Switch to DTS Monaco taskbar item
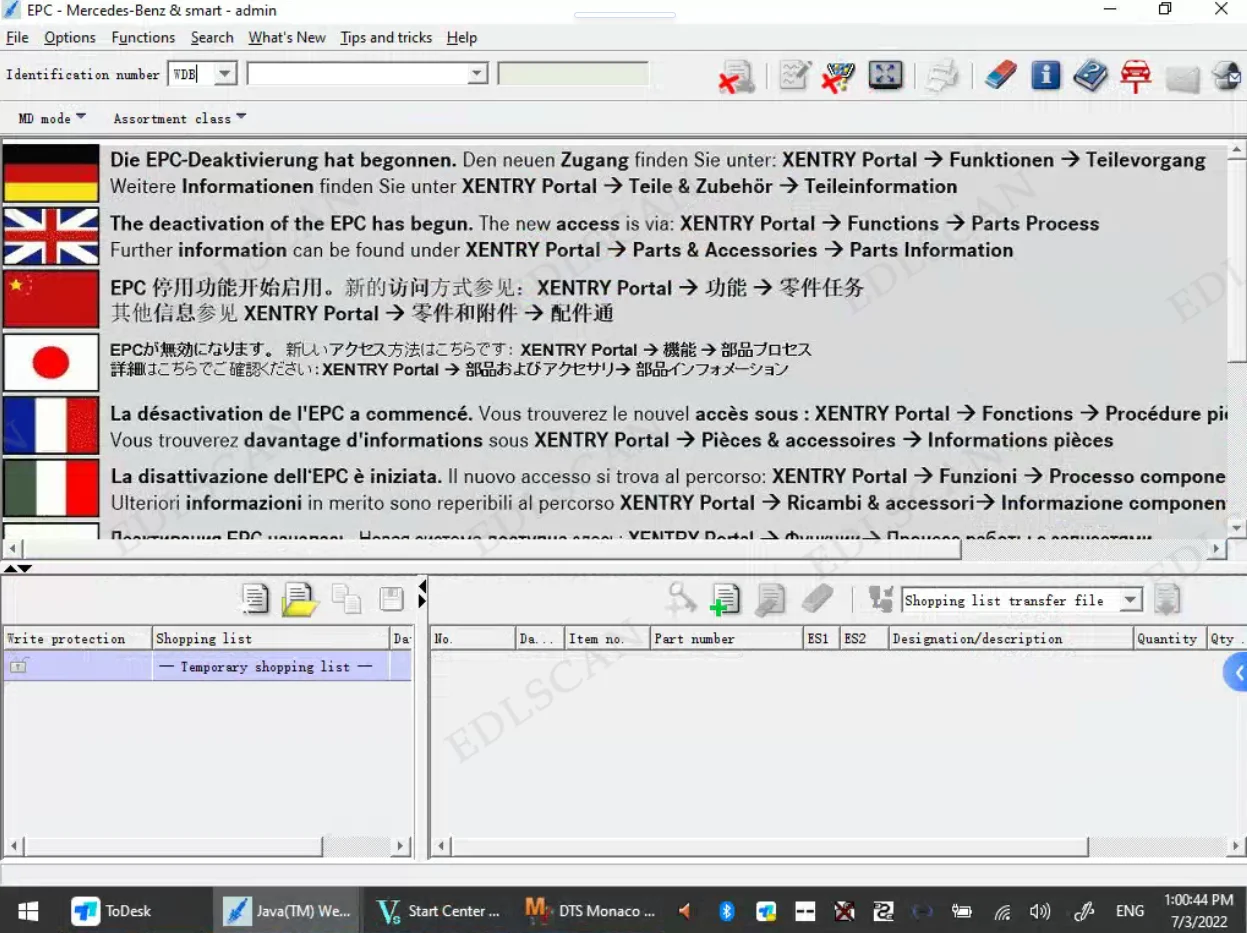The image size is (1247, 933). (590, 911)
